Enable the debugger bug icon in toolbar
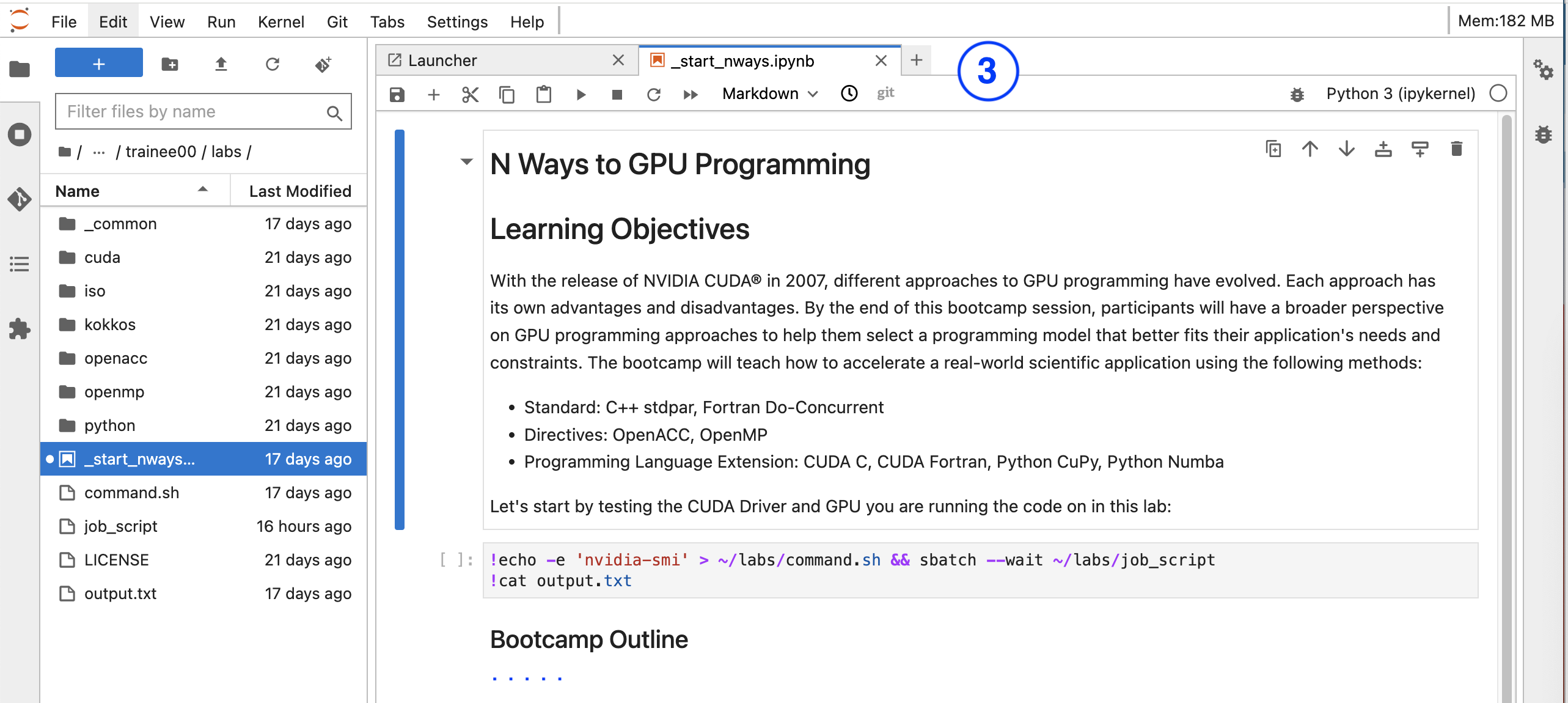Image resolution: width=1568 pixels, height=703 pixels. pos(1297,94)
